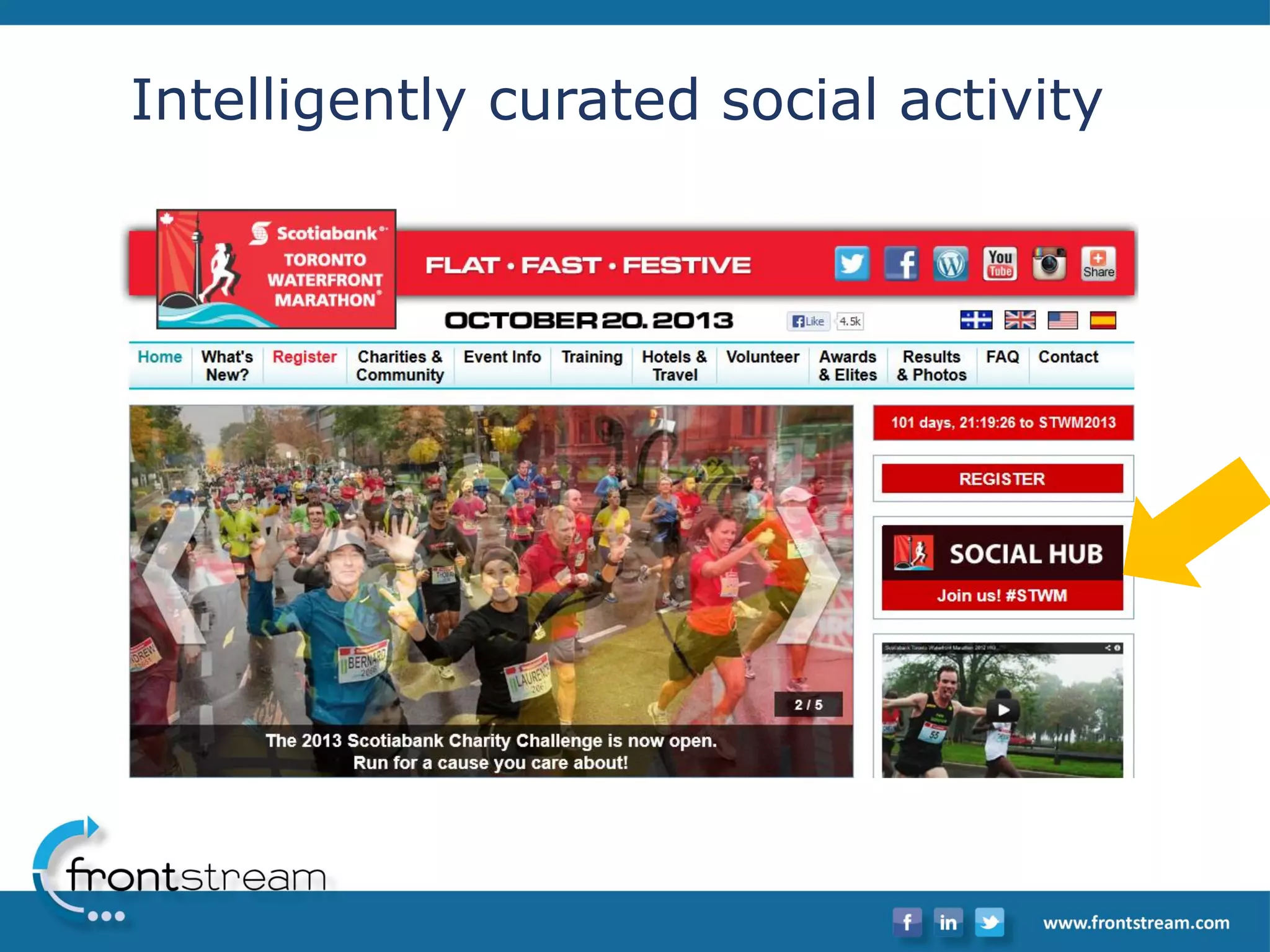The image size is (1270, 952).
Task: Click the Scotiabank Toronto Waterfront Marathon logo
Action: (276, 269)
